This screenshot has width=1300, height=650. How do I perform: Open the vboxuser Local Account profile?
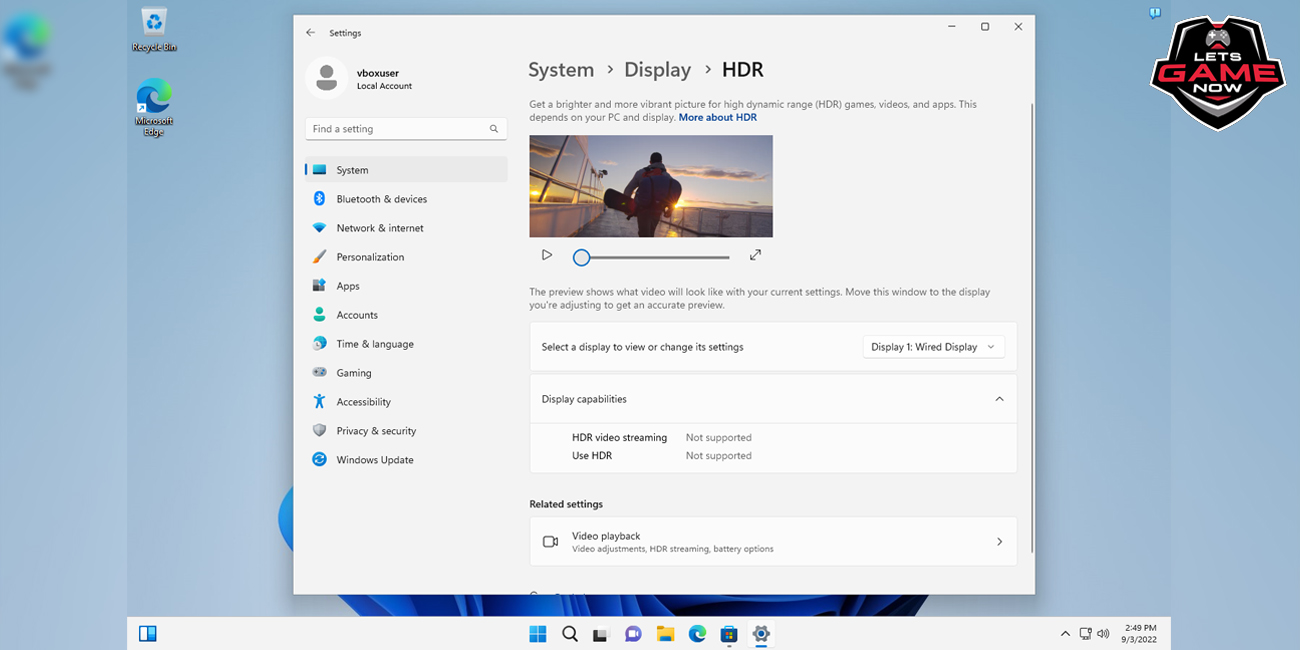pos(361,78)
